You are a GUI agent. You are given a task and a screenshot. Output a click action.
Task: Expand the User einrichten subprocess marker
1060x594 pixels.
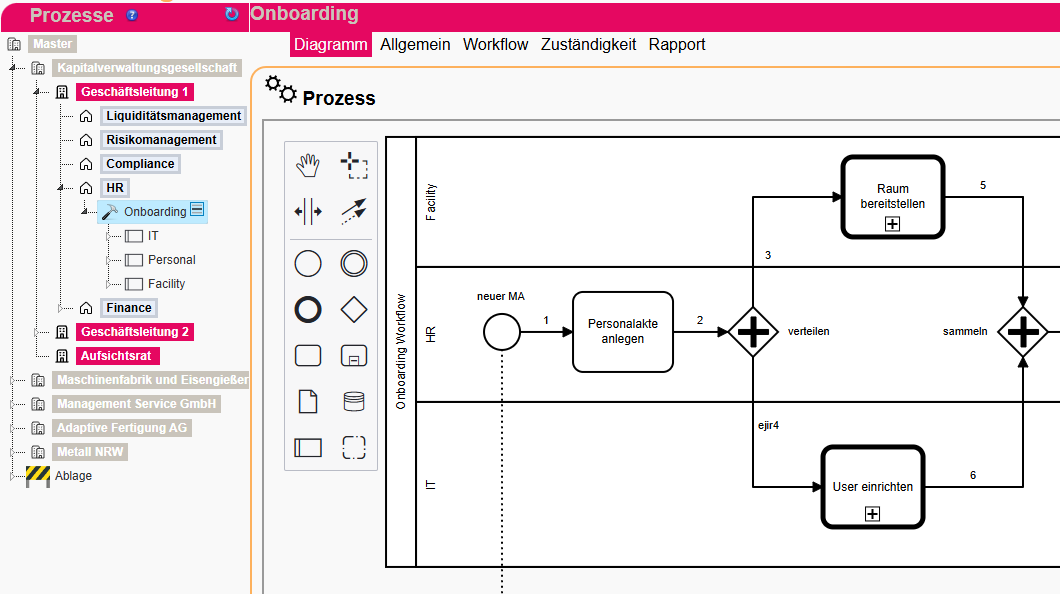pyautogui.click(x=872, y=513)
